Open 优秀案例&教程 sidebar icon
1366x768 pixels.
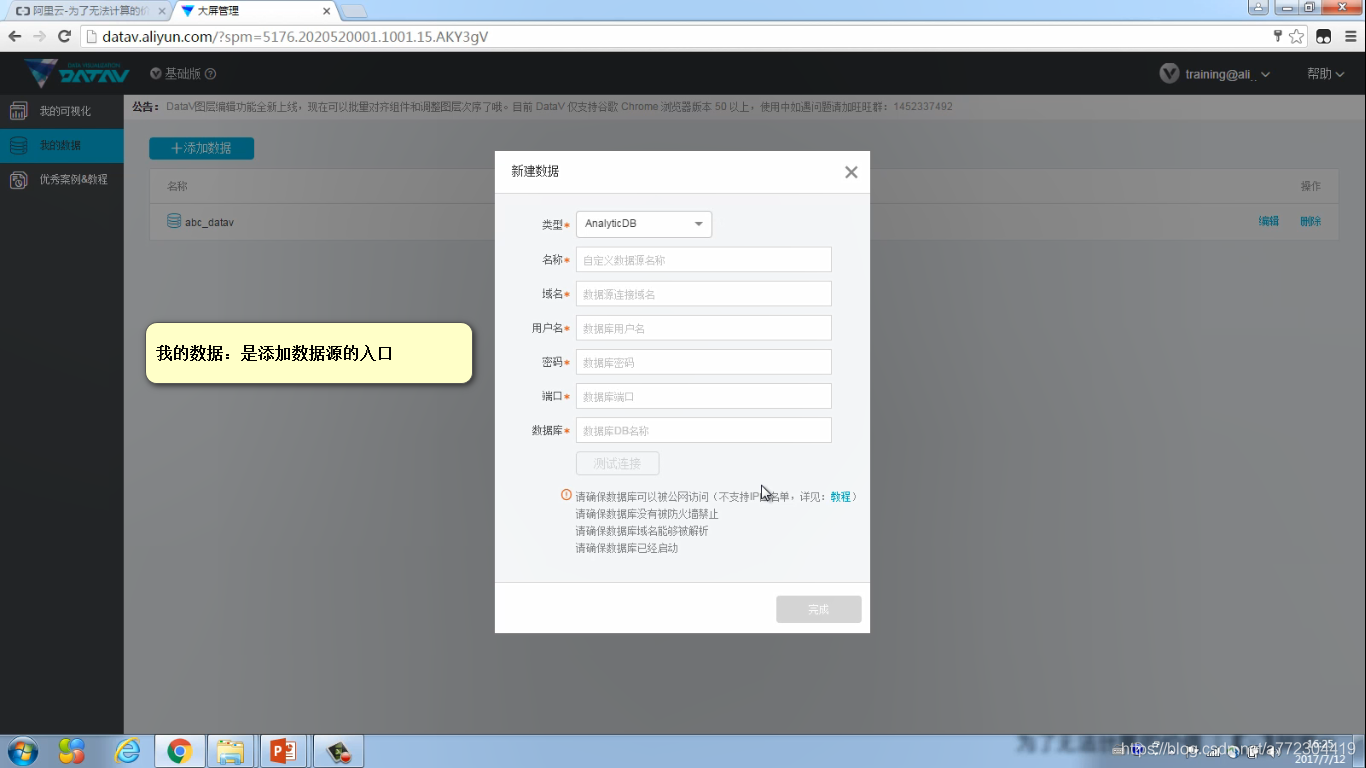point(18,180)
